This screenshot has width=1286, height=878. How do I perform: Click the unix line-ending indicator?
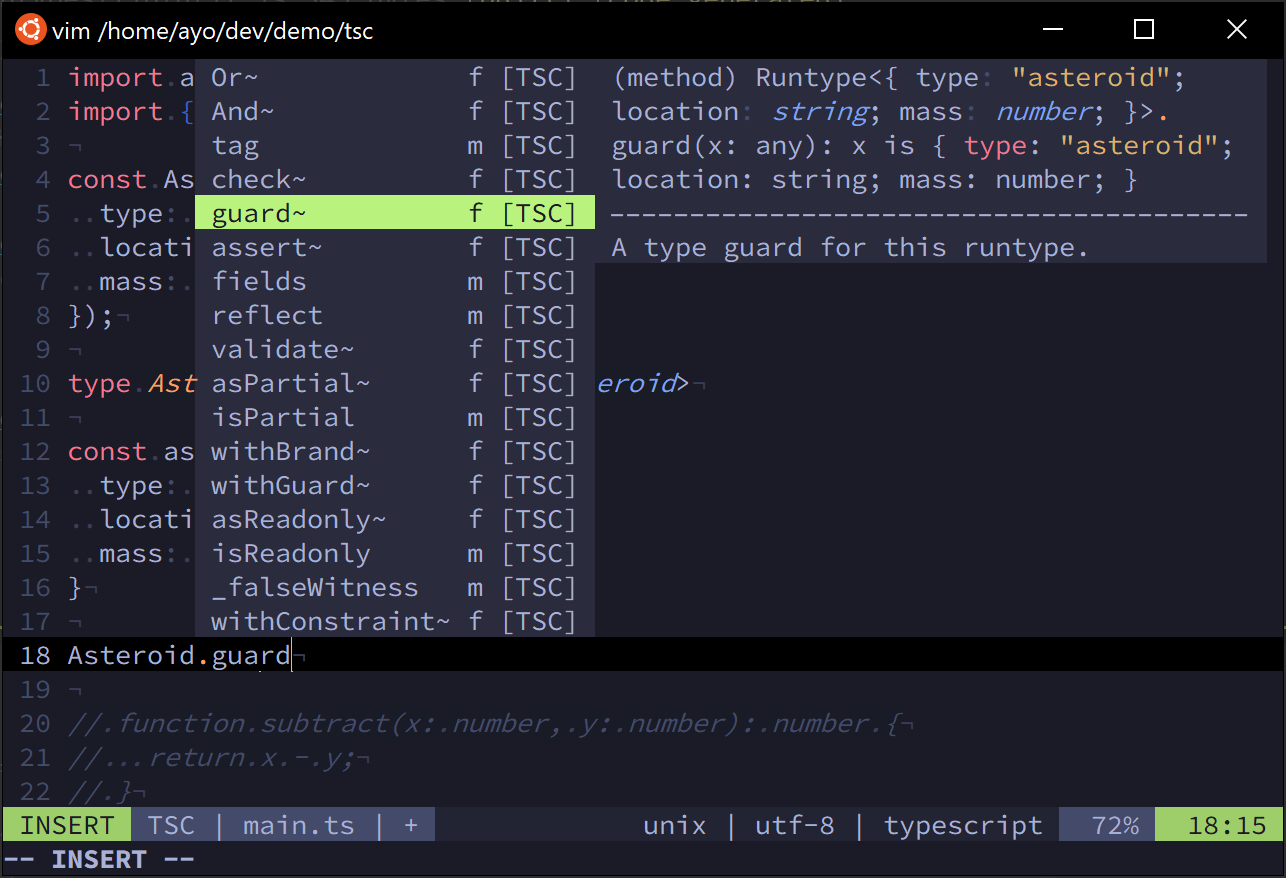[675, 824]
